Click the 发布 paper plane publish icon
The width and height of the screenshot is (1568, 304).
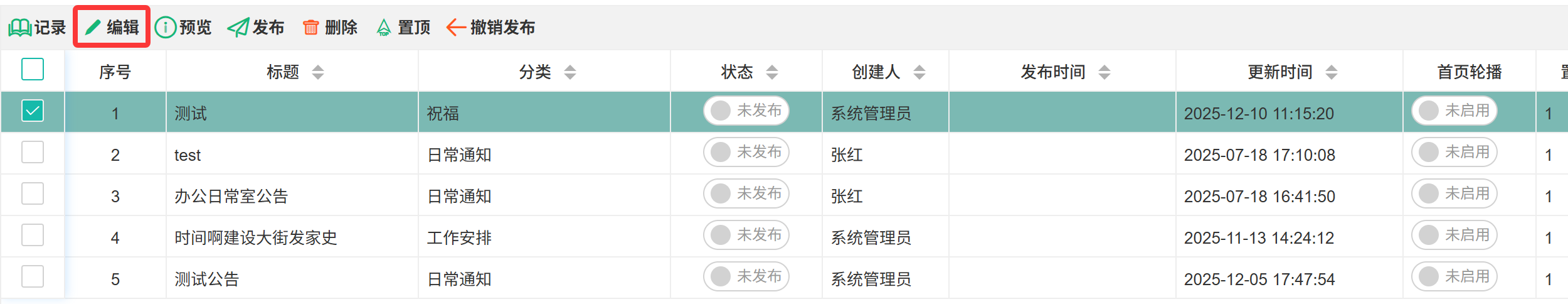coord(238,28)
